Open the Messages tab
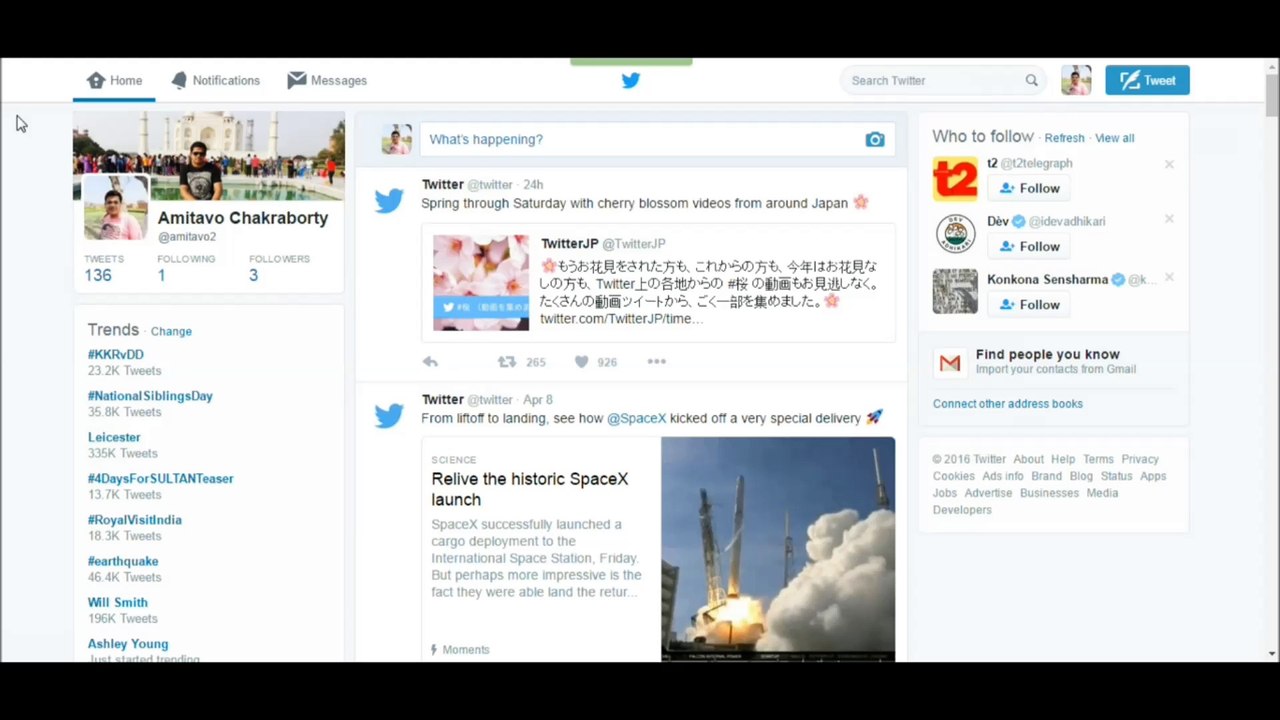This screenshot has height=720, width=1280. [327, 80]
